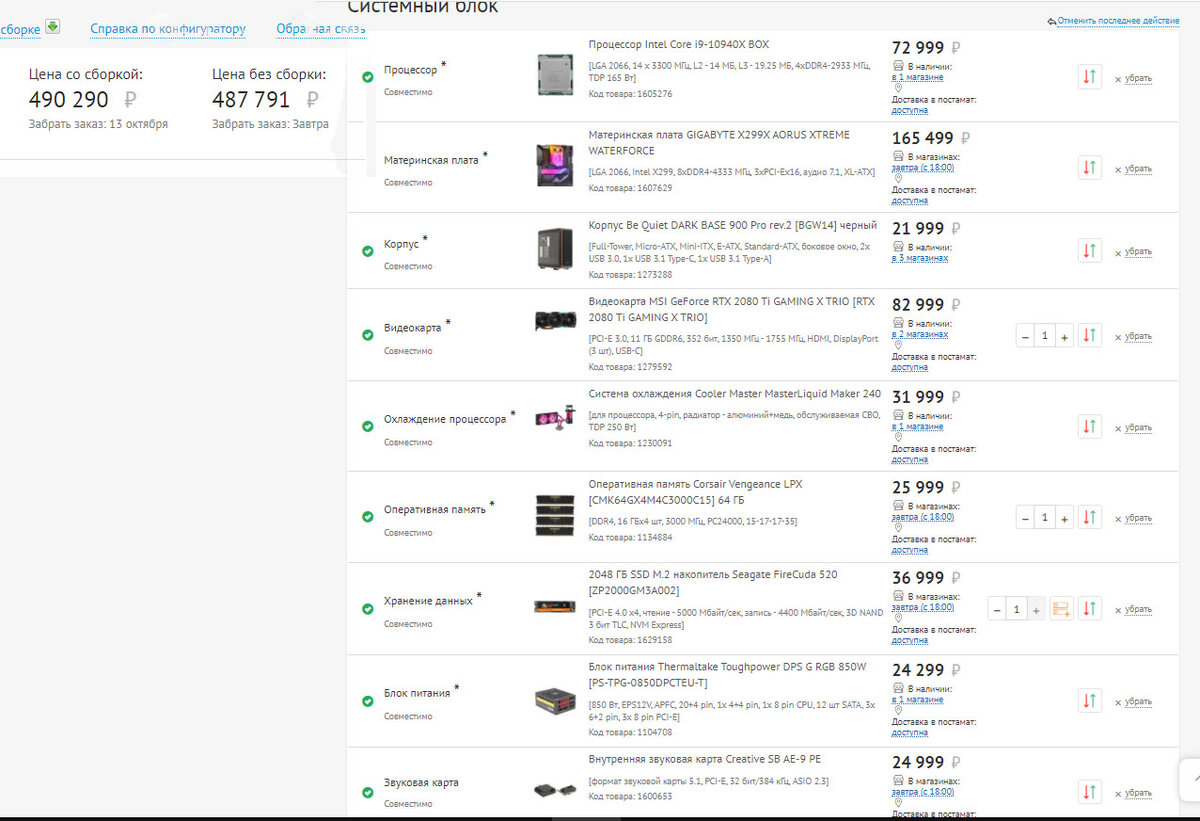This screenshot has width=1200, height=821.
Task: Open product title Блок питания Thermaltake Toughpower DPS G
Action: (x=727, y=674)
